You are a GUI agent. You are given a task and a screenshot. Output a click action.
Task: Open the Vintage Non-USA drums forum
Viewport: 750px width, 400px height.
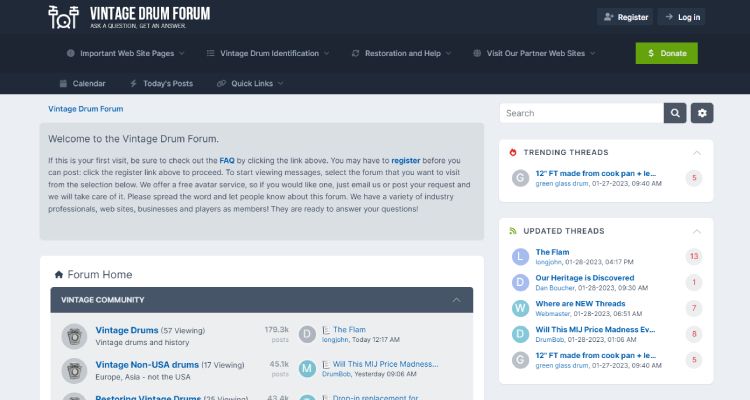pyautogui.click(x=147, y=365)
